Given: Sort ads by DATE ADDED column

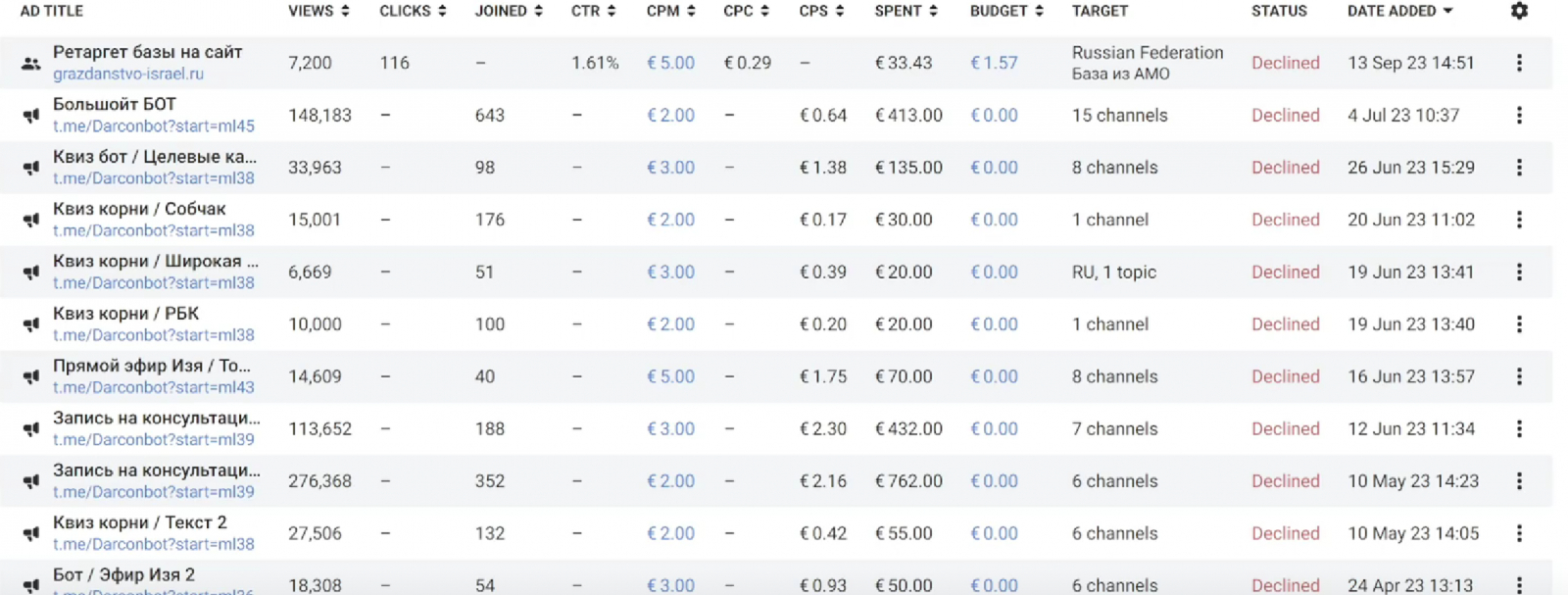Looking at the screenshot, I should tap(1399, 11).
